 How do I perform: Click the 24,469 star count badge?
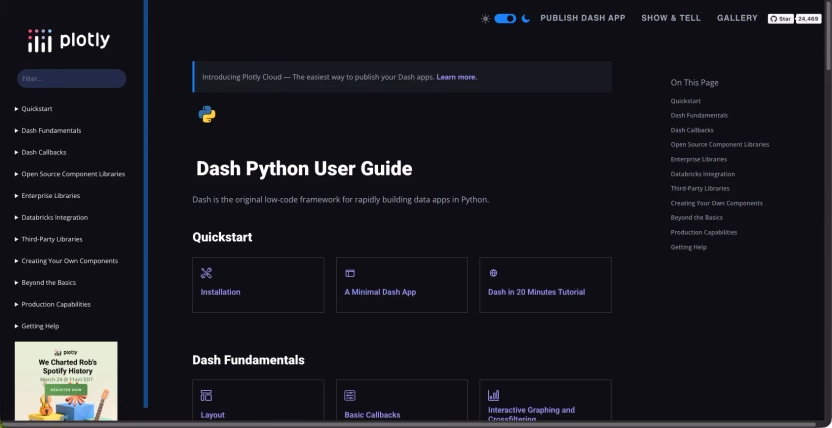[808, 19]
